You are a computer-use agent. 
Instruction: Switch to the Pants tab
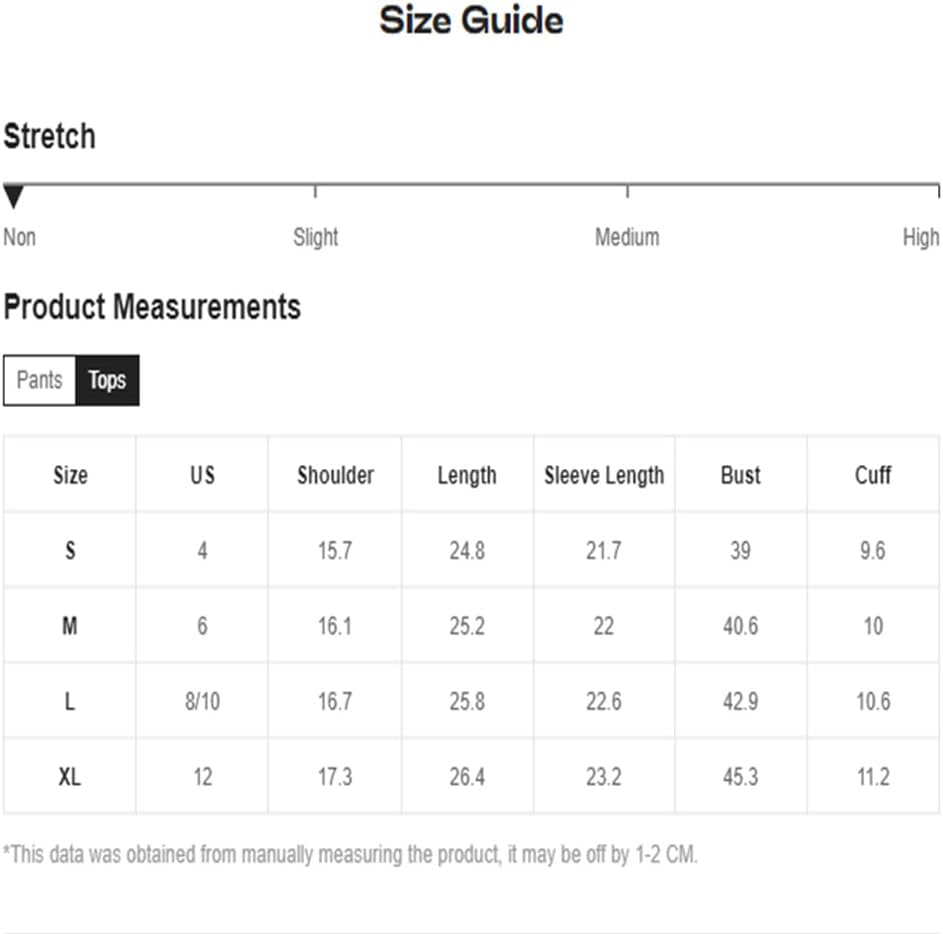point(40,380)
